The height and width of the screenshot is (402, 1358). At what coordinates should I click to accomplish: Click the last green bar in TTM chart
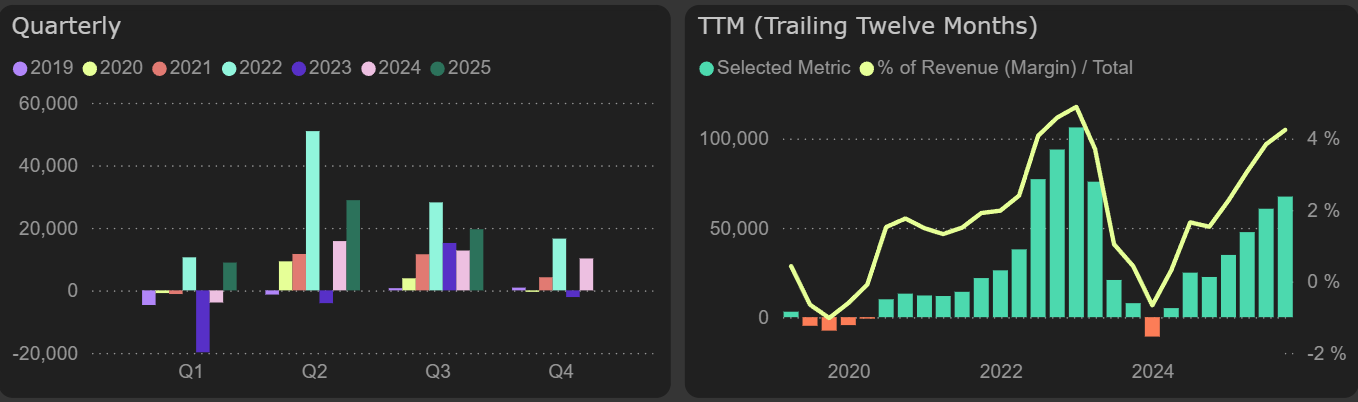tap(1285, 257)
